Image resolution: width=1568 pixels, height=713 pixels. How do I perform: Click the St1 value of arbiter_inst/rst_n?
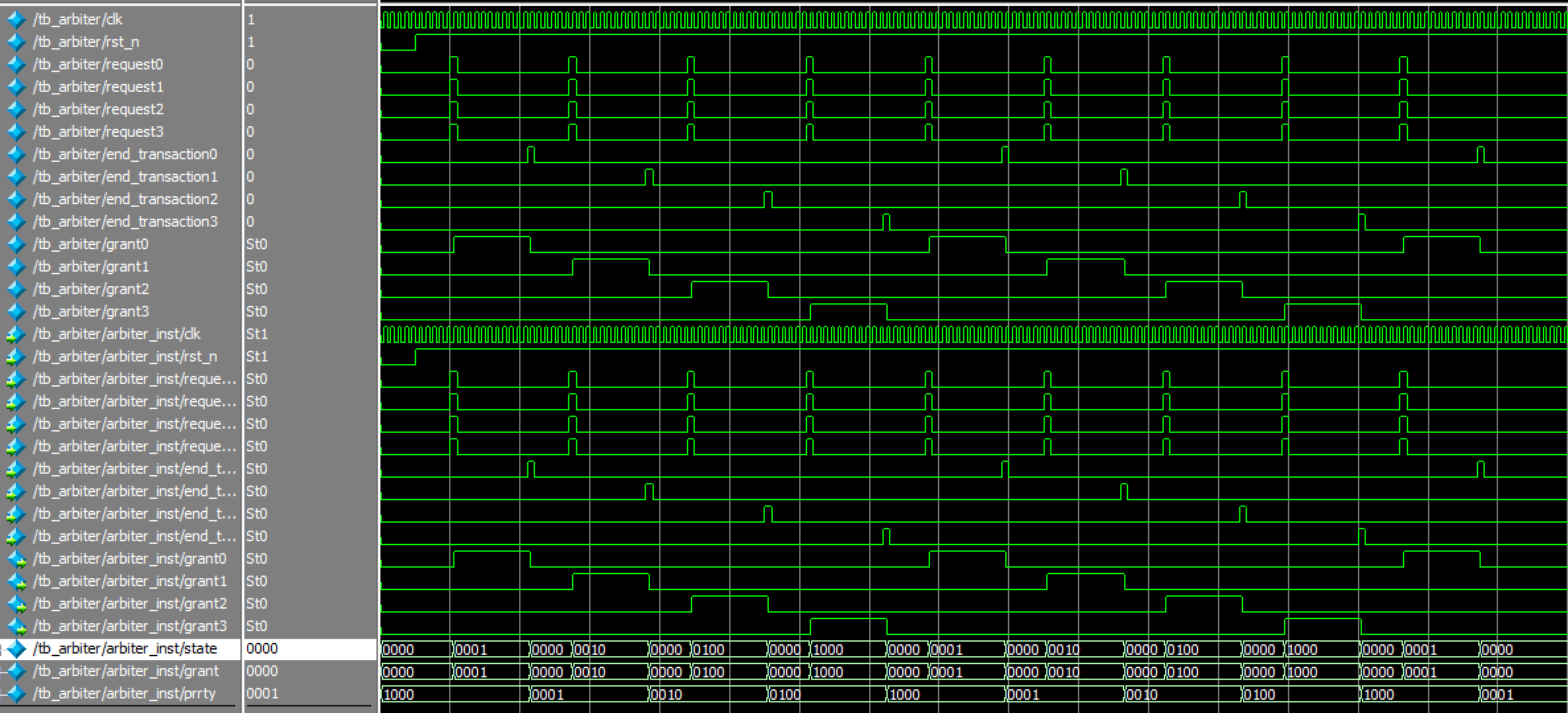click(x=257, y=357)
